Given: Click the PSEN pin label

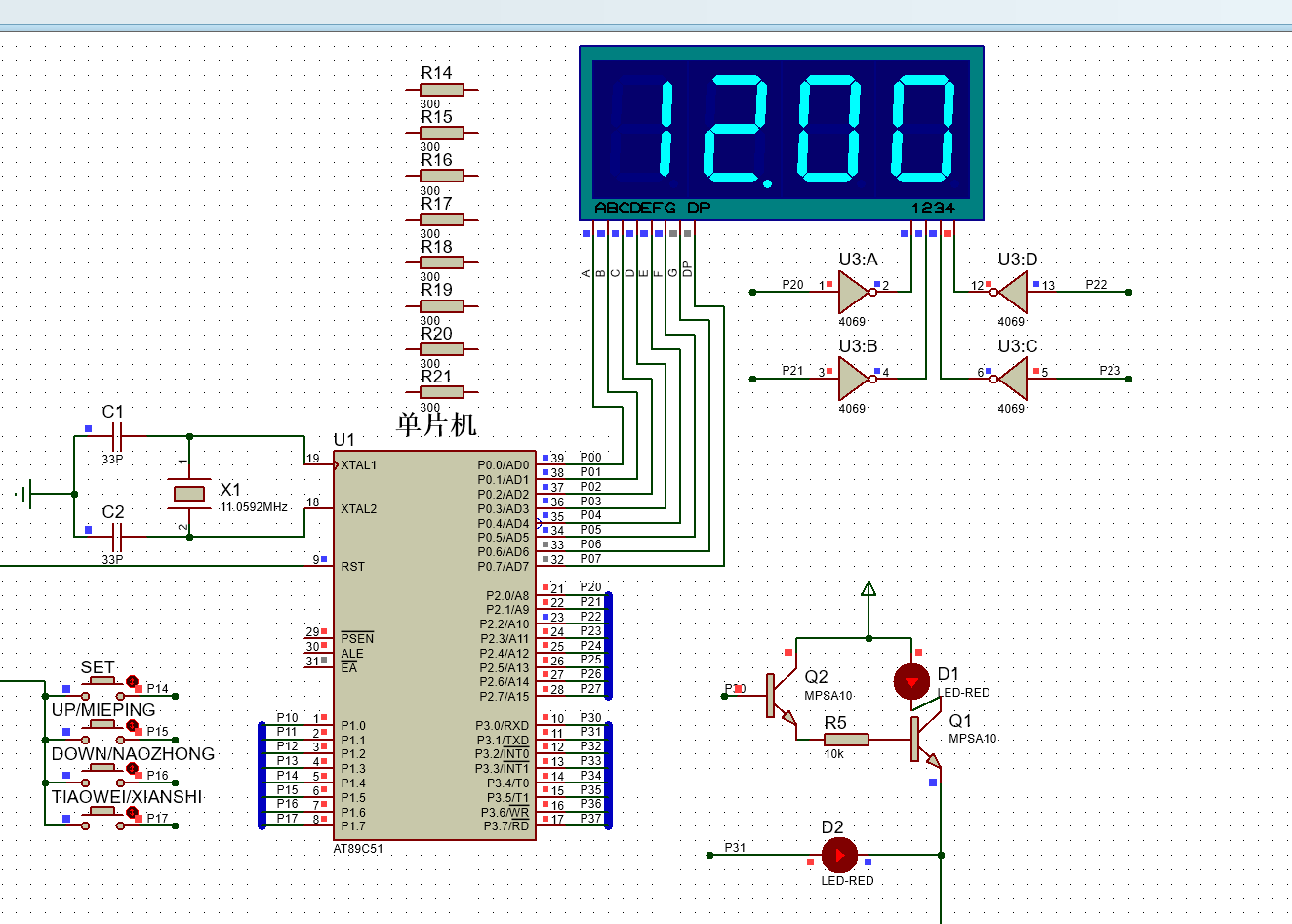Looking at the screenshot, I should pos(357,639).
